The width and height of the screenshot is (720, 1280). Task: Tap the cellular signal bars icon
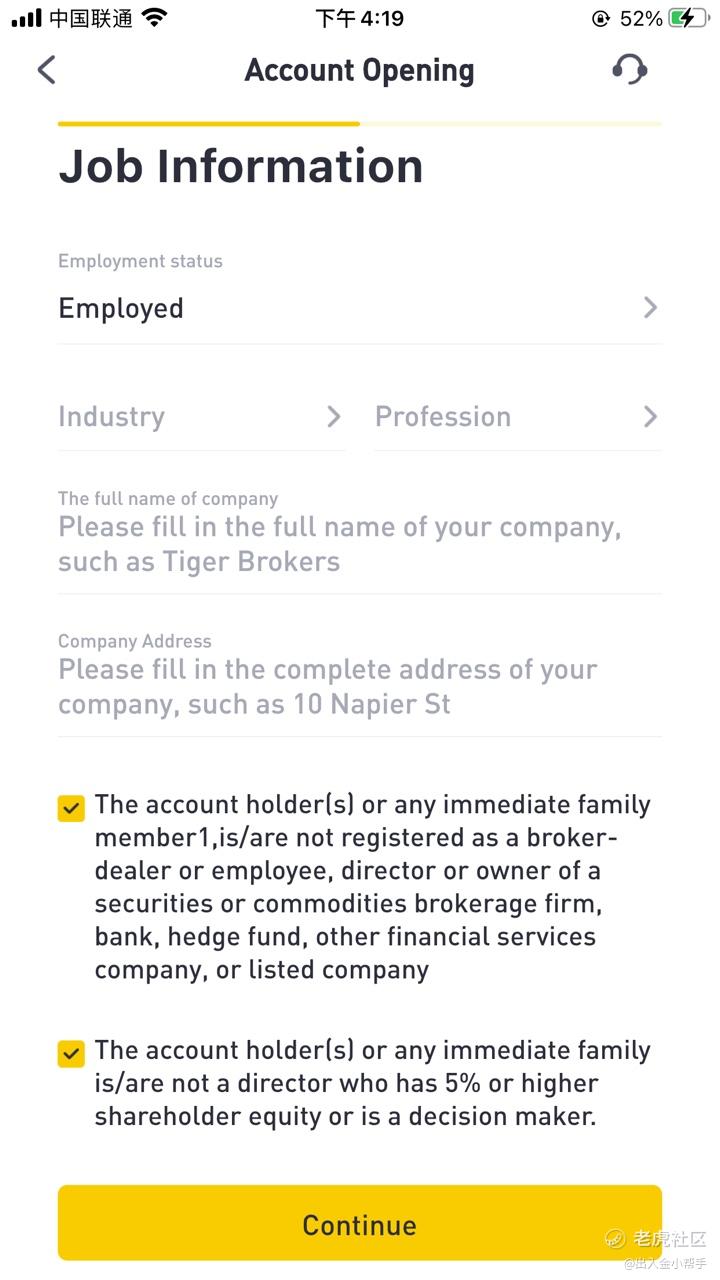[27, 18]
